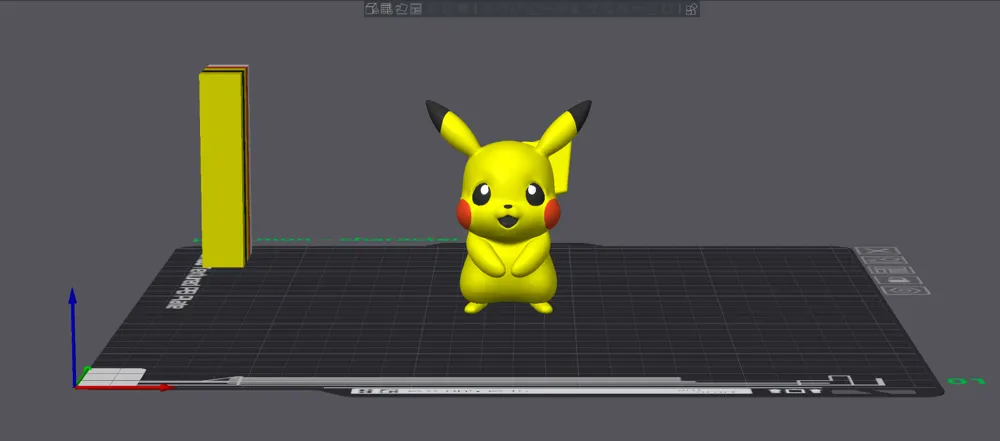Click the plate's arrange objects icon
The width and height of the screenshot is (1000, 441).
pos(892,270)
